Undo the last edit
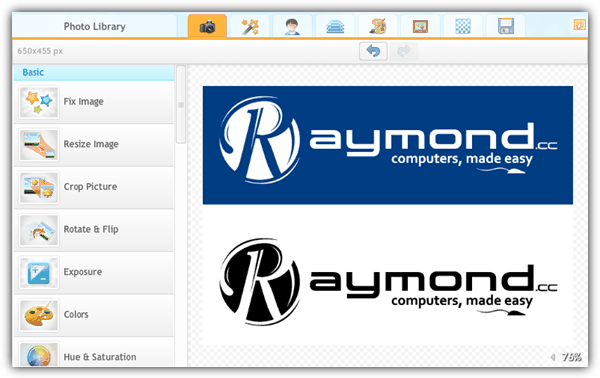The width and height of the screenshot is (600, 378). [x=373, y=51]
